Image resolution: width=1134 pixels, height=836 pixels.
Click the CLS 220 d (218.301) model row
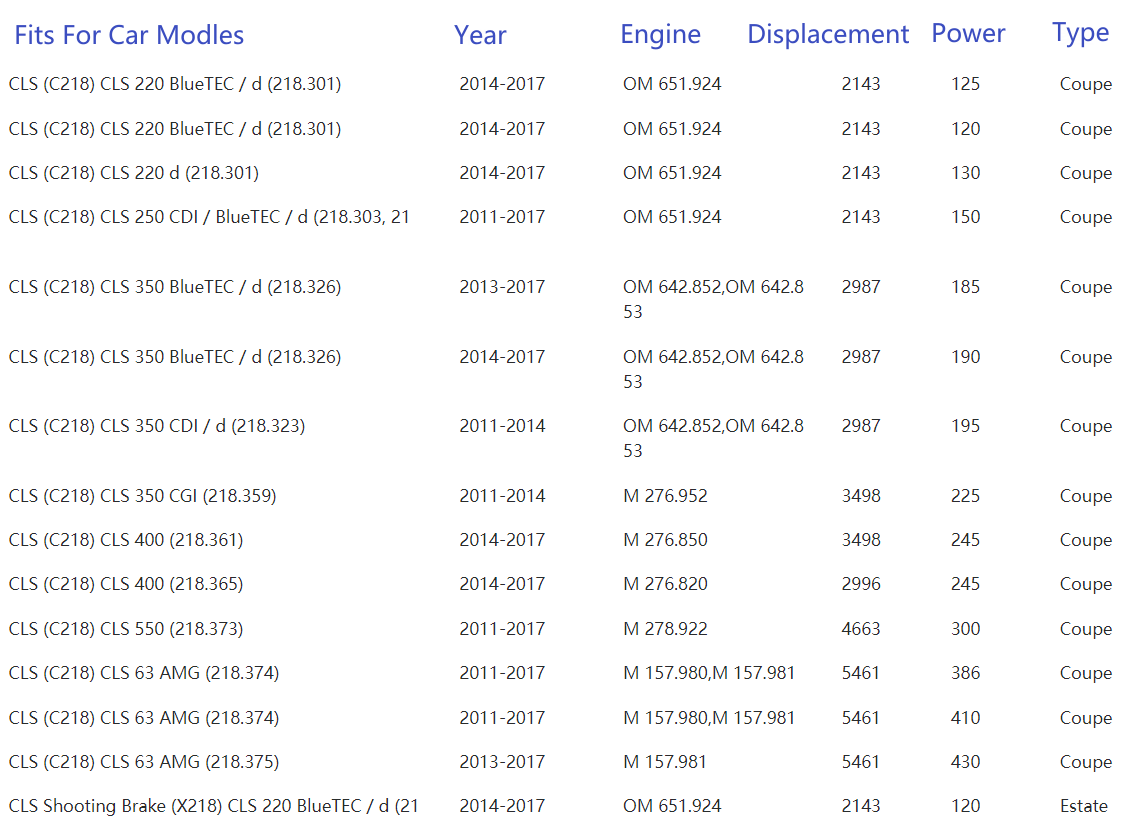(x=134, y=173)
